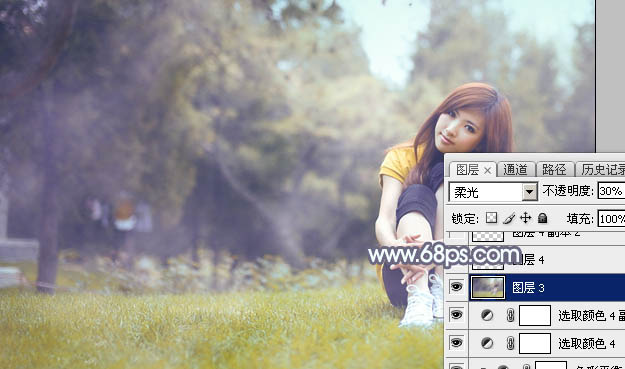
Task: Switch to the 通道 tab
Action: (515, 170)
